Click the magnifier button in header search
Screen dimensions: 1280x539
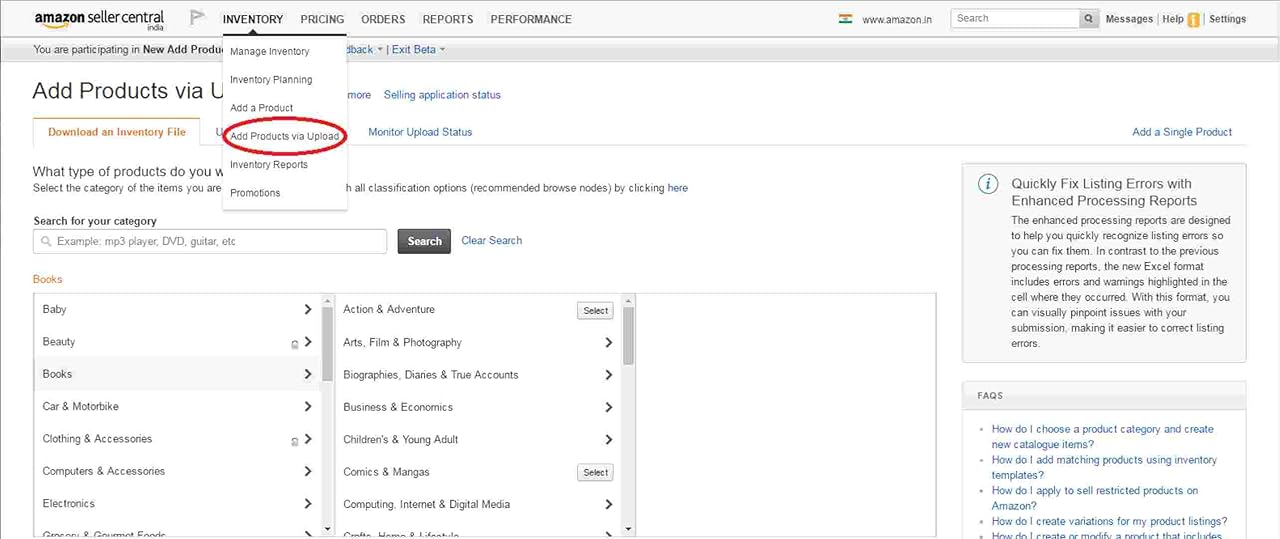1089,19
